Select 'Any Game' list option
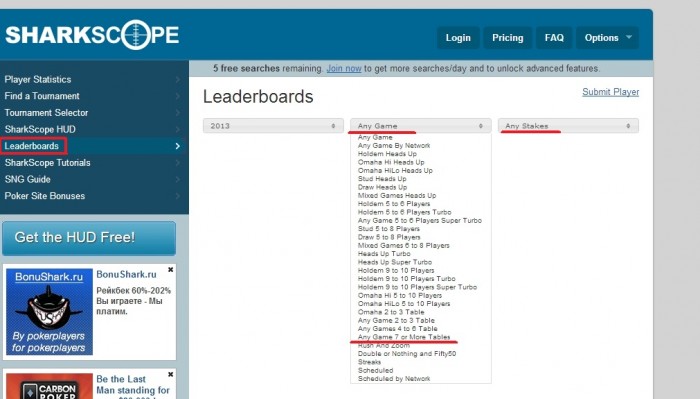The image size is (700, 399). click(x=375, y=137)
